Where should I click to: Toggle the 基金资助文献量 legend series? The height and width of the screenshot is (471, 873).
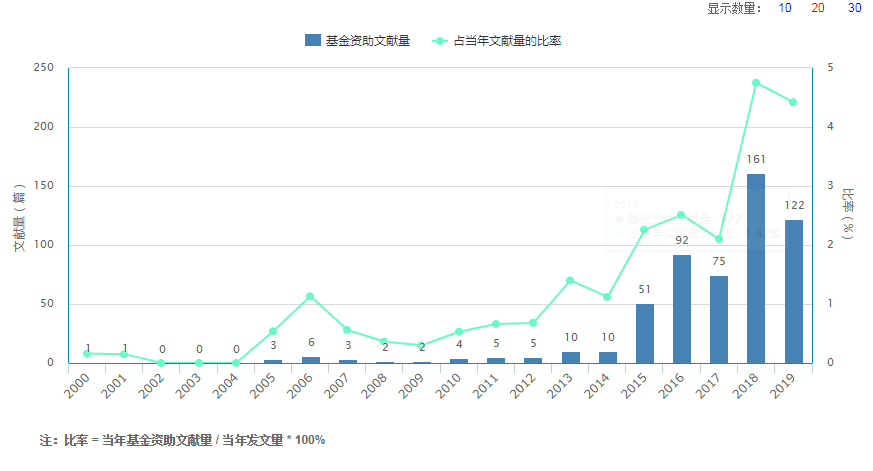(357, 41)
